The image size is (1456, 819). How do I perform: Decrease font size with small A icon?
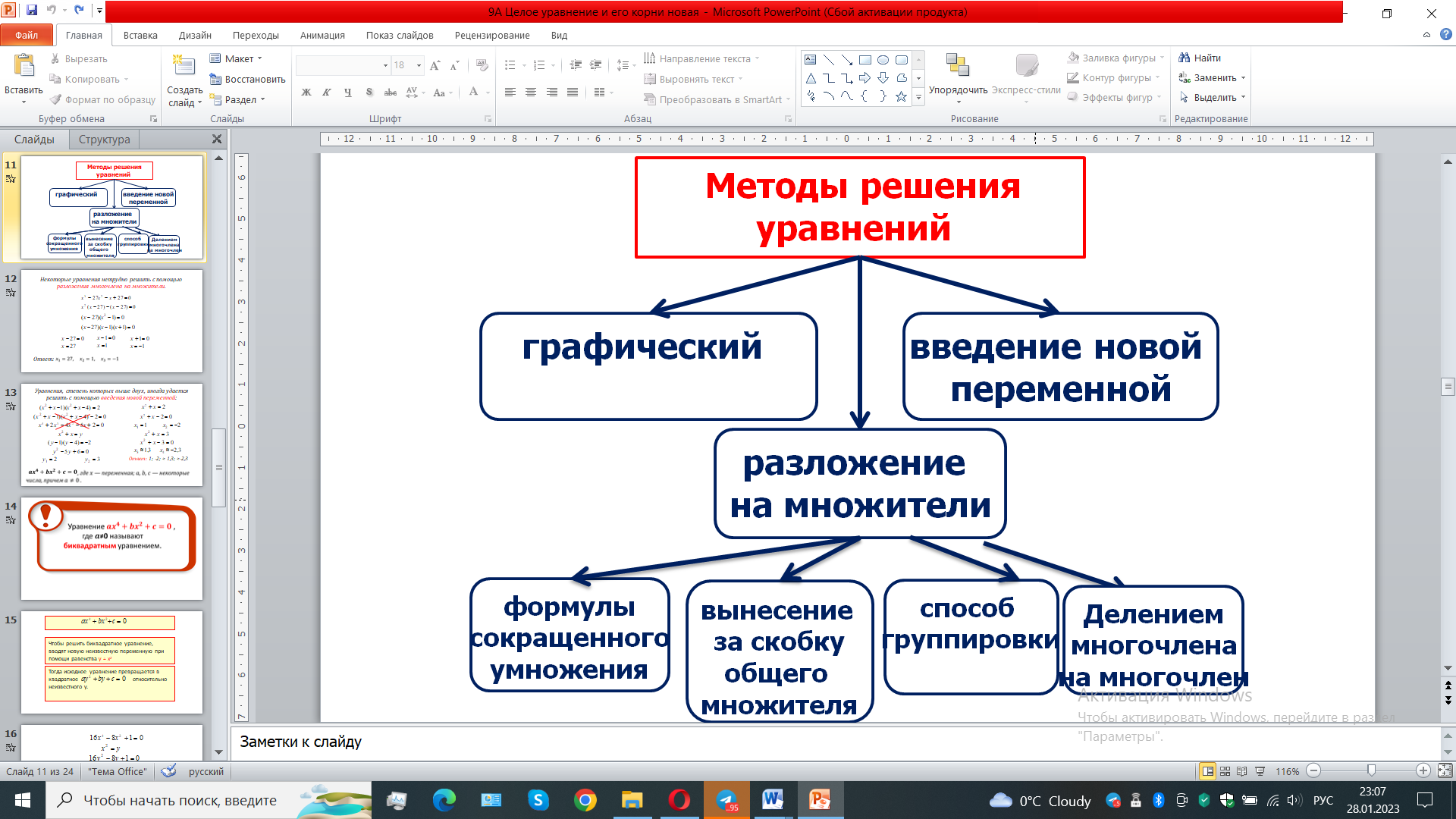(454, 65)
